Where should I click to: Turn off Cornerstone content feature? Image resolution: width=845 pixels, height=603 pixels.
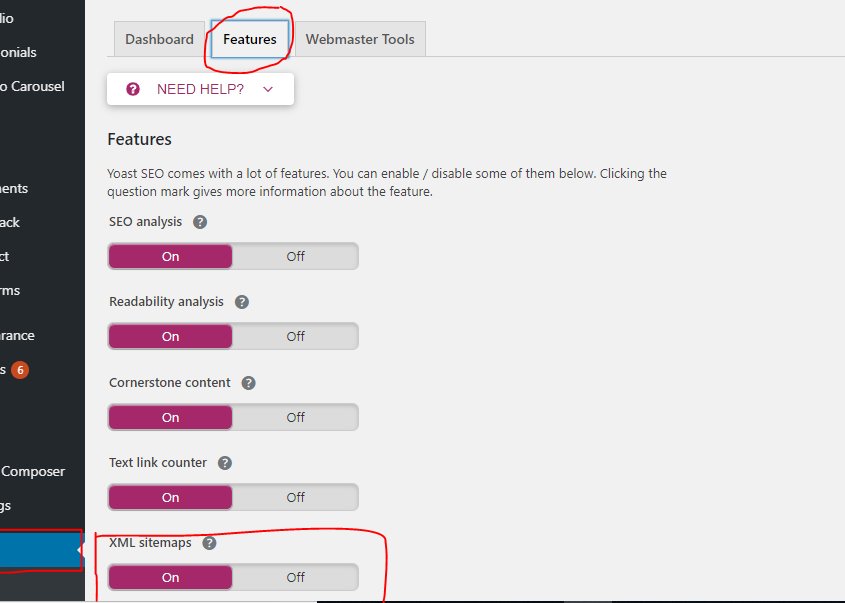(x=295, y=417)
